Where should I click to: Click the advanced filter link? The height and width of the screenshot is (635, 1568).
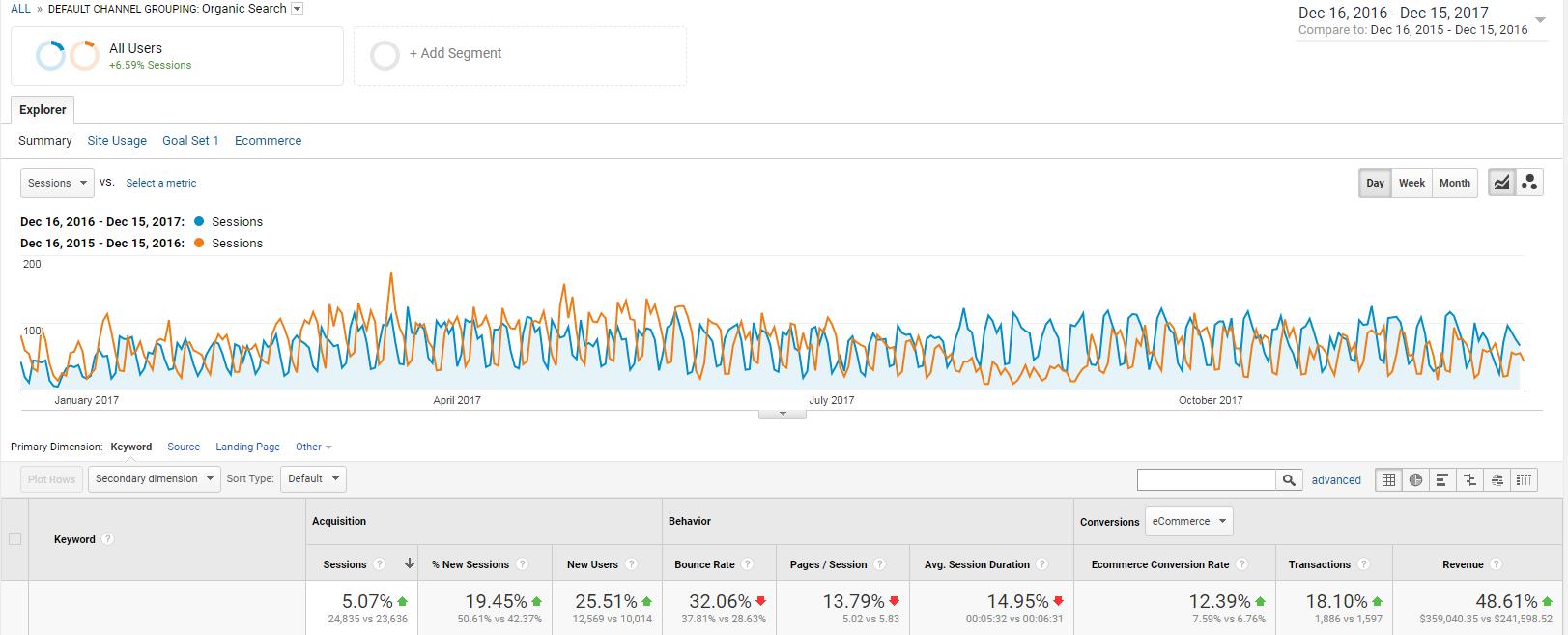tap(1336, 479)
